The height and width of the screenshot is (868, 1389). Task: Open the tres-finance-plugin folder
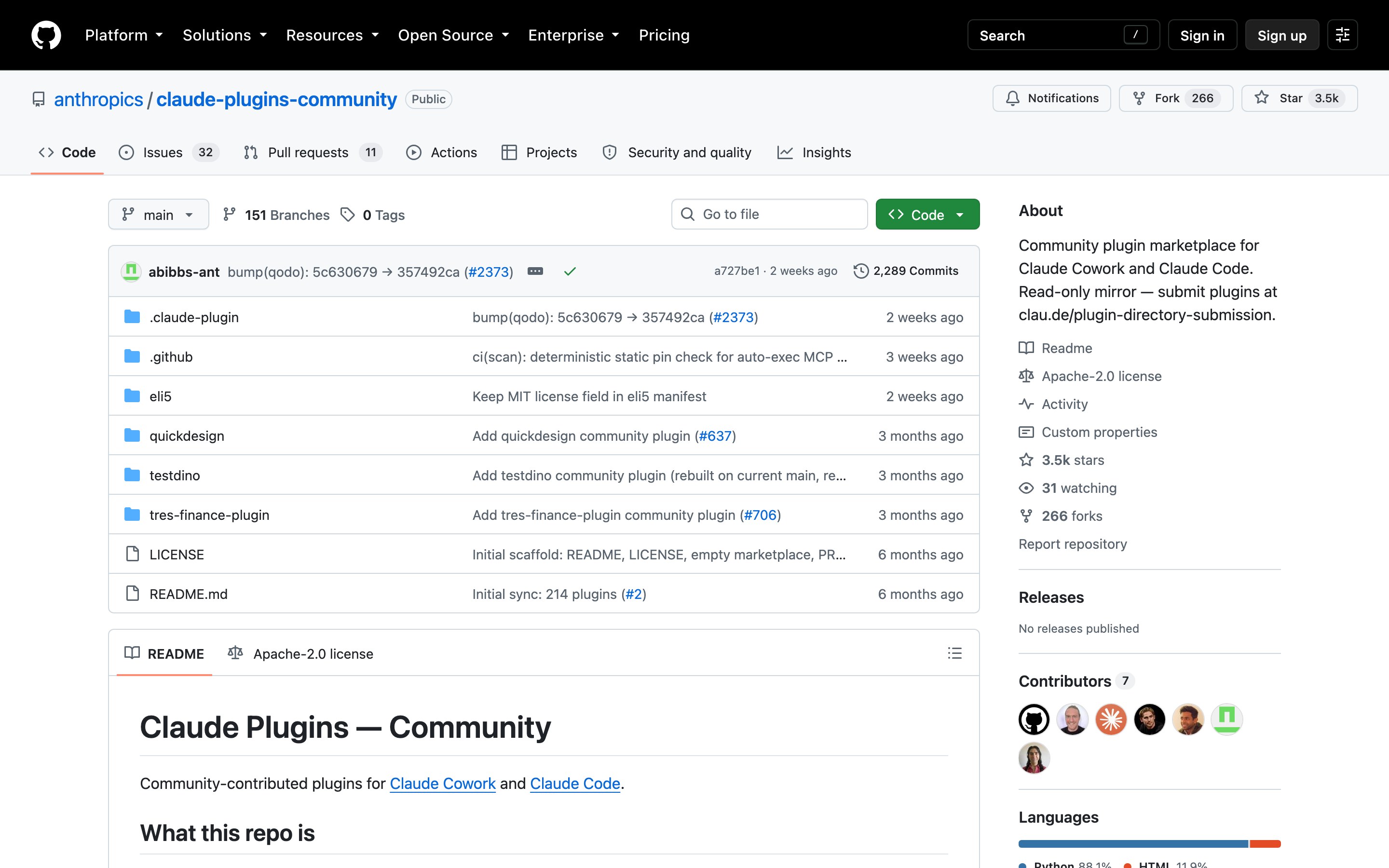point(209,515)
